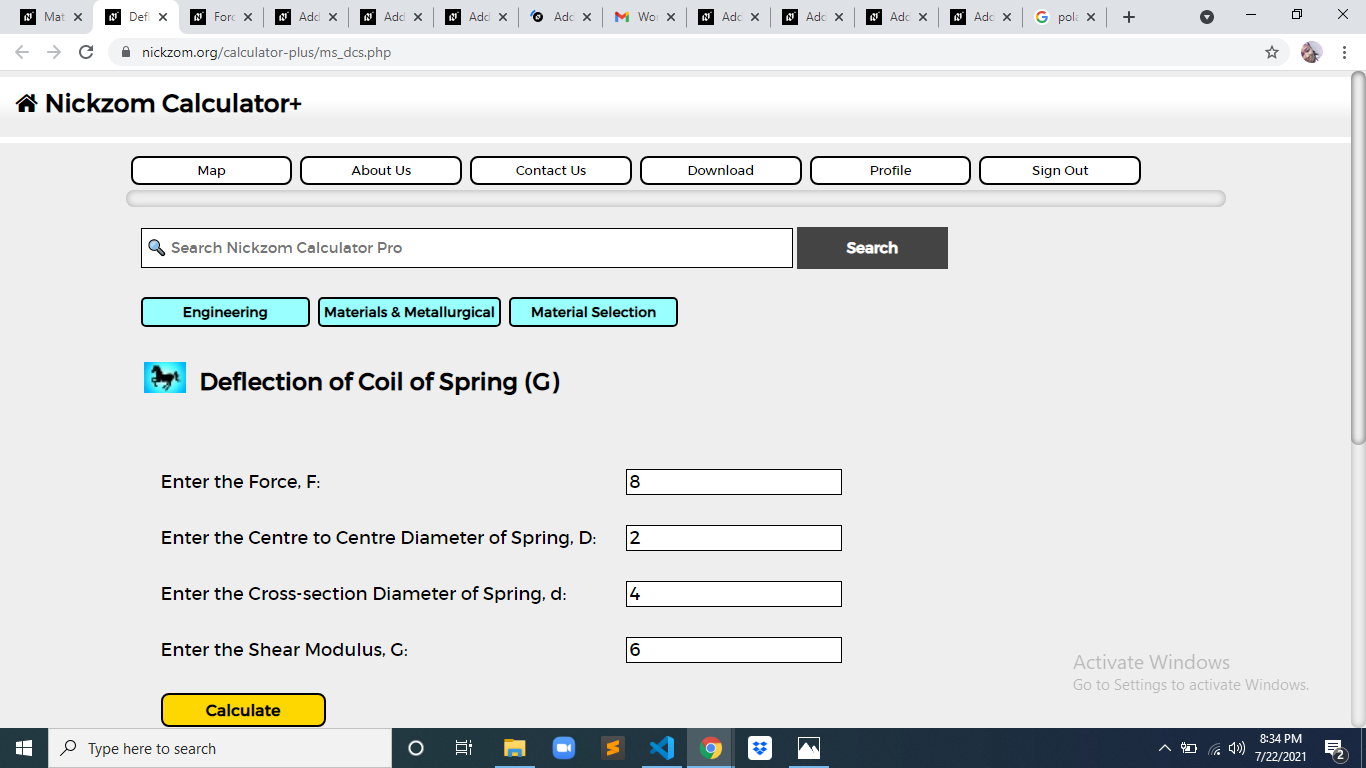Viewport: 1366px width, 768px height.
Task: Click the 'Enter the Shear Modulus, G:' label
Action: click(x=285, y=650)
